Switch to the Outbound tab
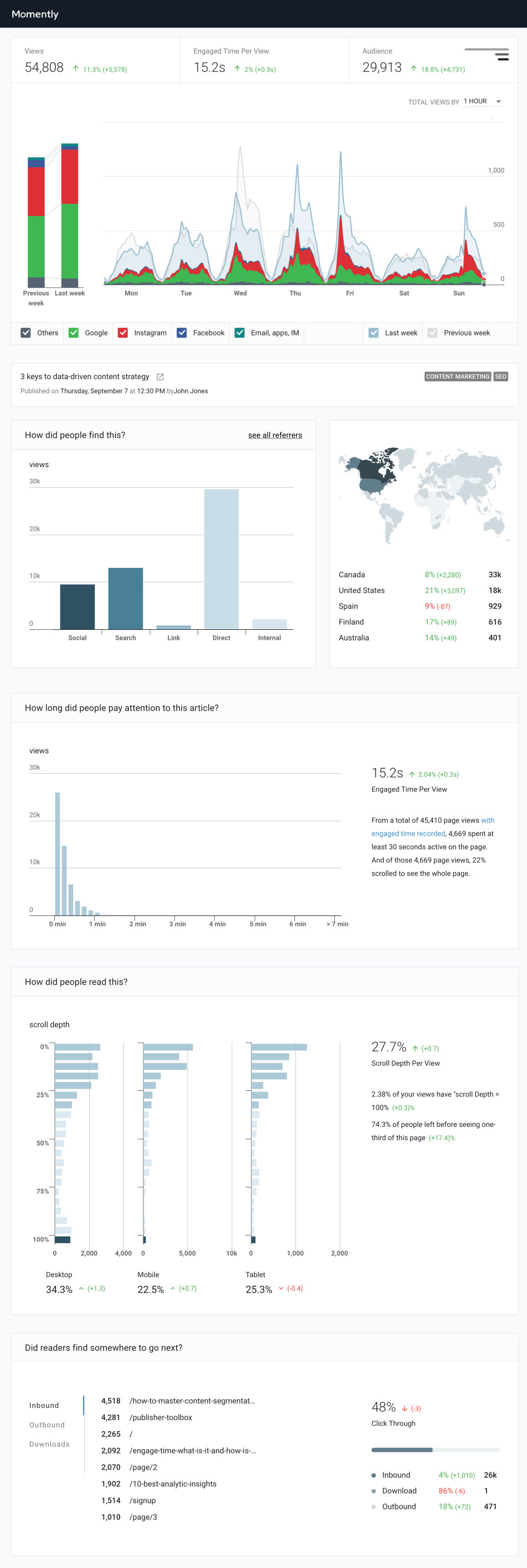Viewport: 527px width, 1568px height. click(x=47, y=1425)
